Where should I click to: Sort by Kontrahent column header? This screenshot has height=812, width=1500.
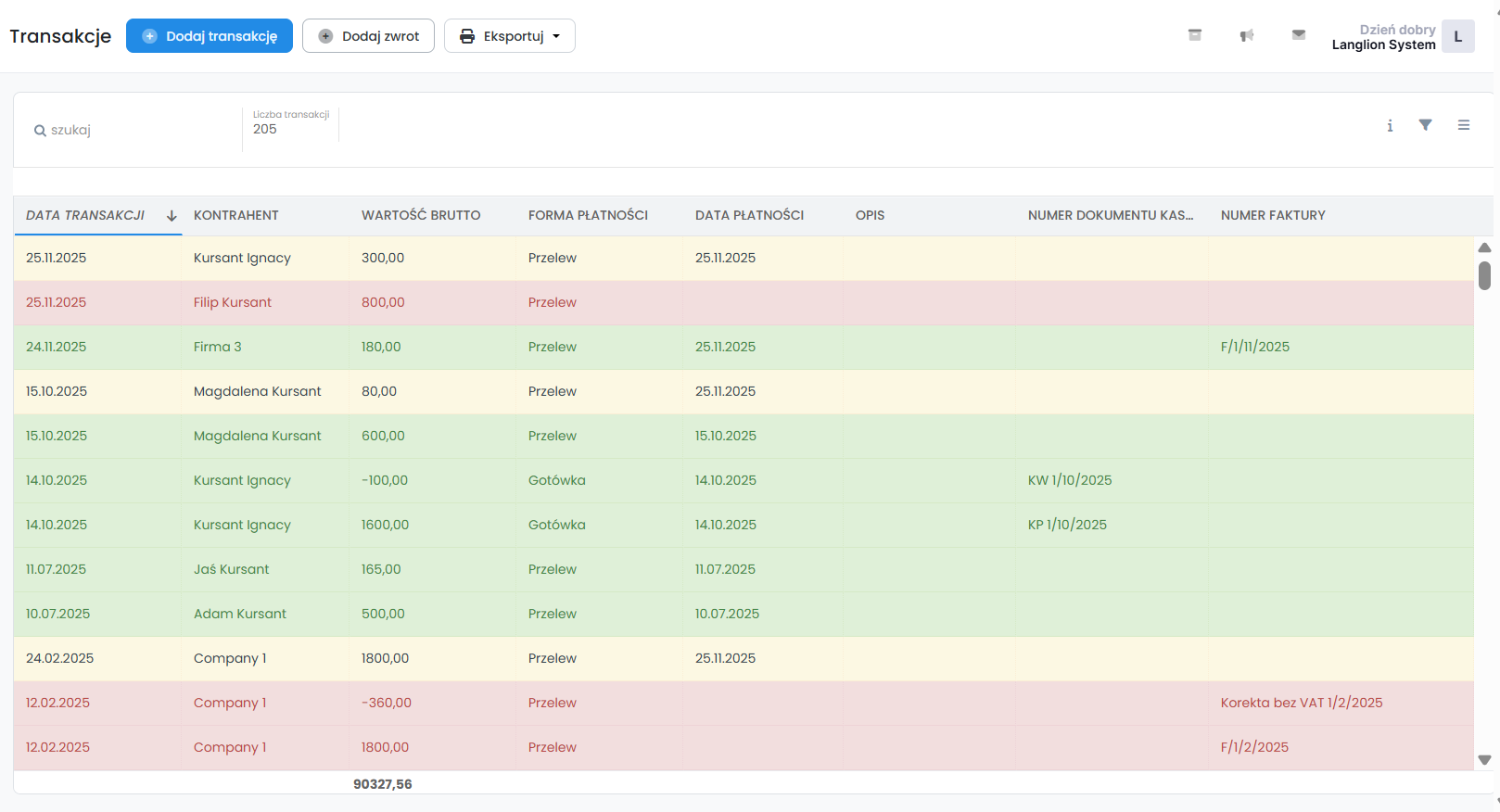(x=236, y=215)
